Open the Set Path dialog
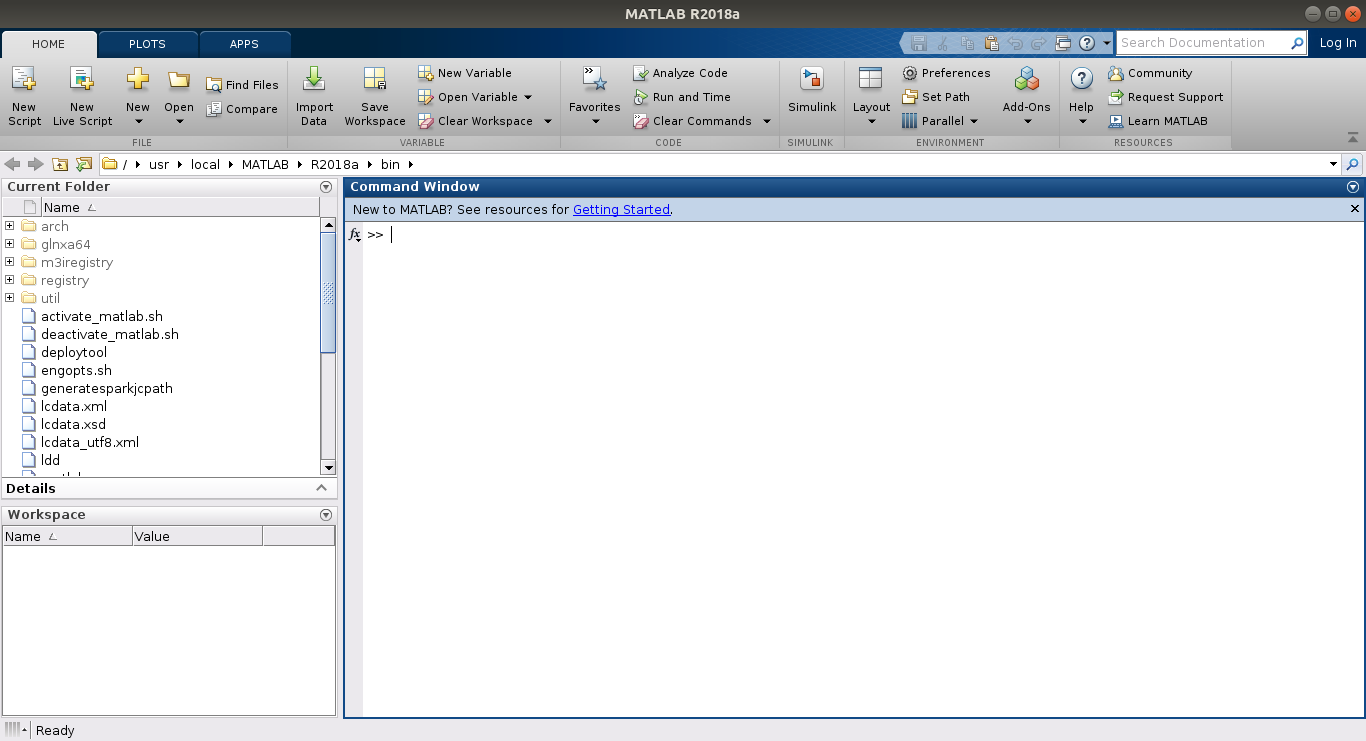This screenshot has height=741, width=1366. (935, 97)
